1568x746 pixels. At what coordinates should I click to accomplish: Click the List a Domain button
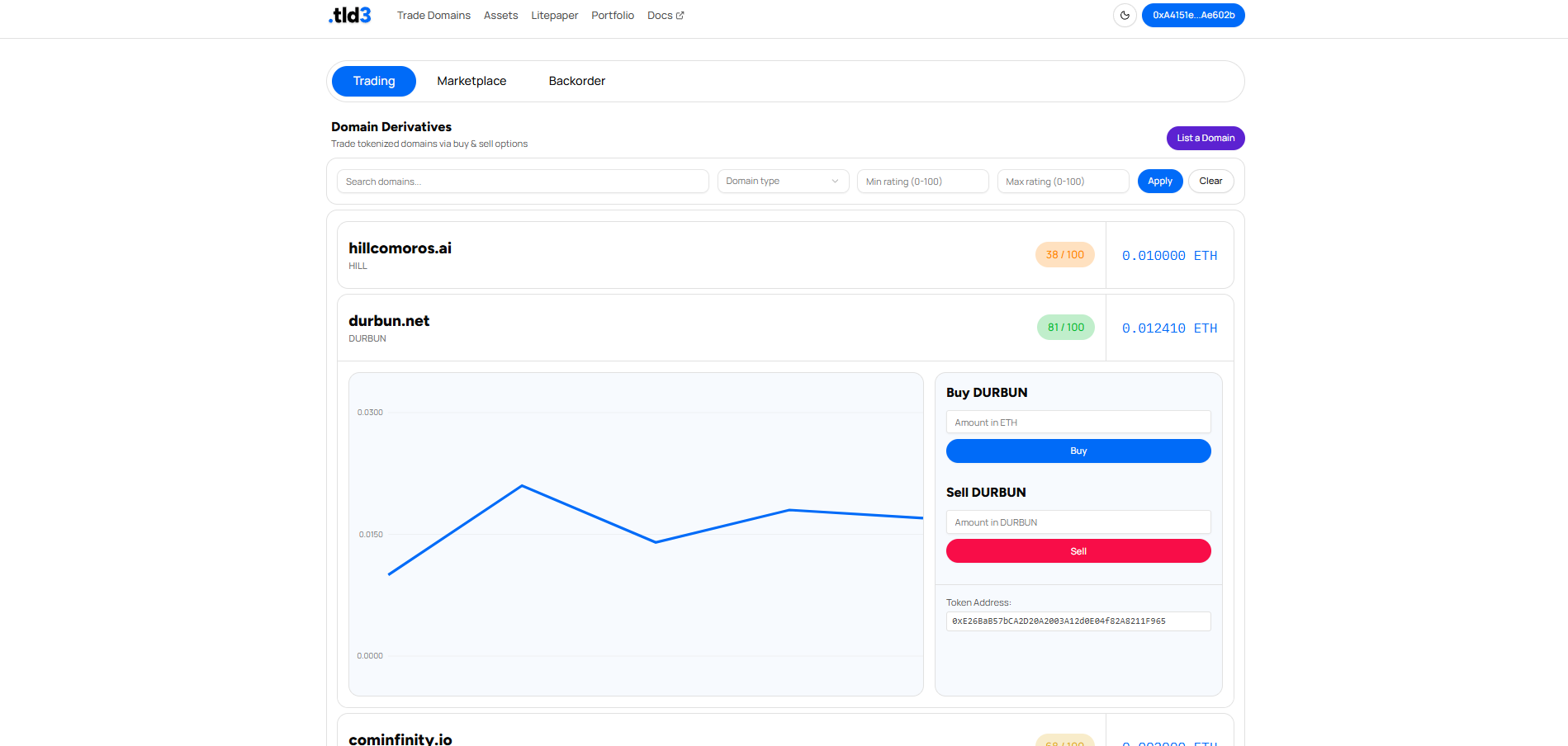coord(1205,139)
